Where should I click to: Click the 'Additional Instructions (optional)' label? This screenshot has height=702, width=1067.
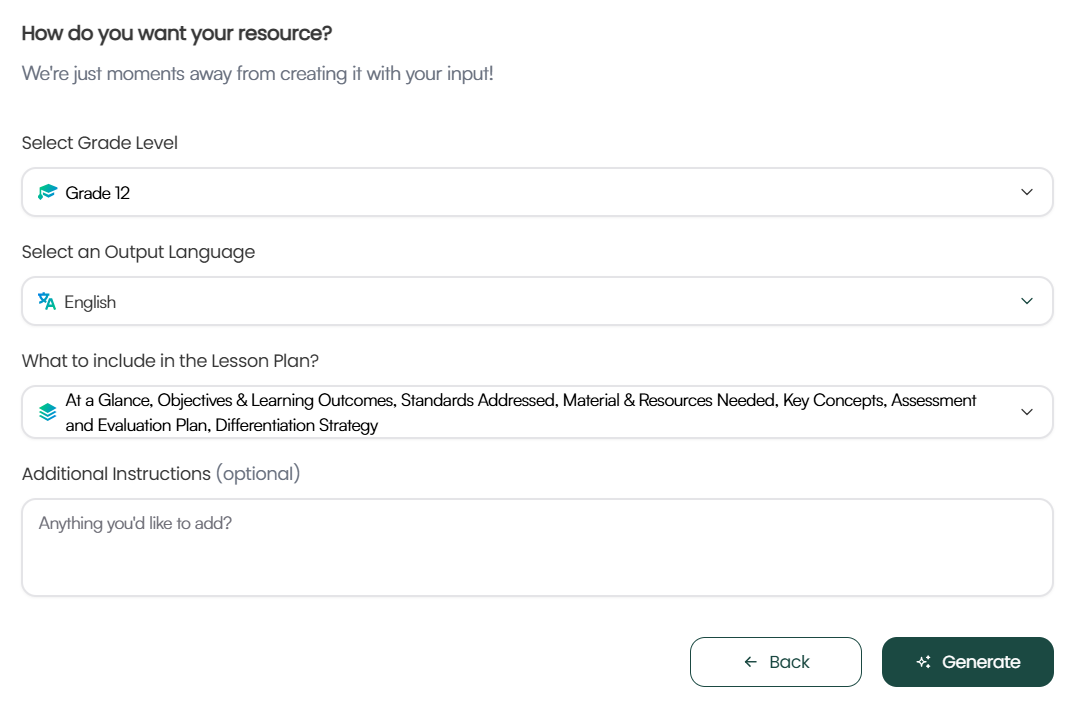click(x=160, y=474)
